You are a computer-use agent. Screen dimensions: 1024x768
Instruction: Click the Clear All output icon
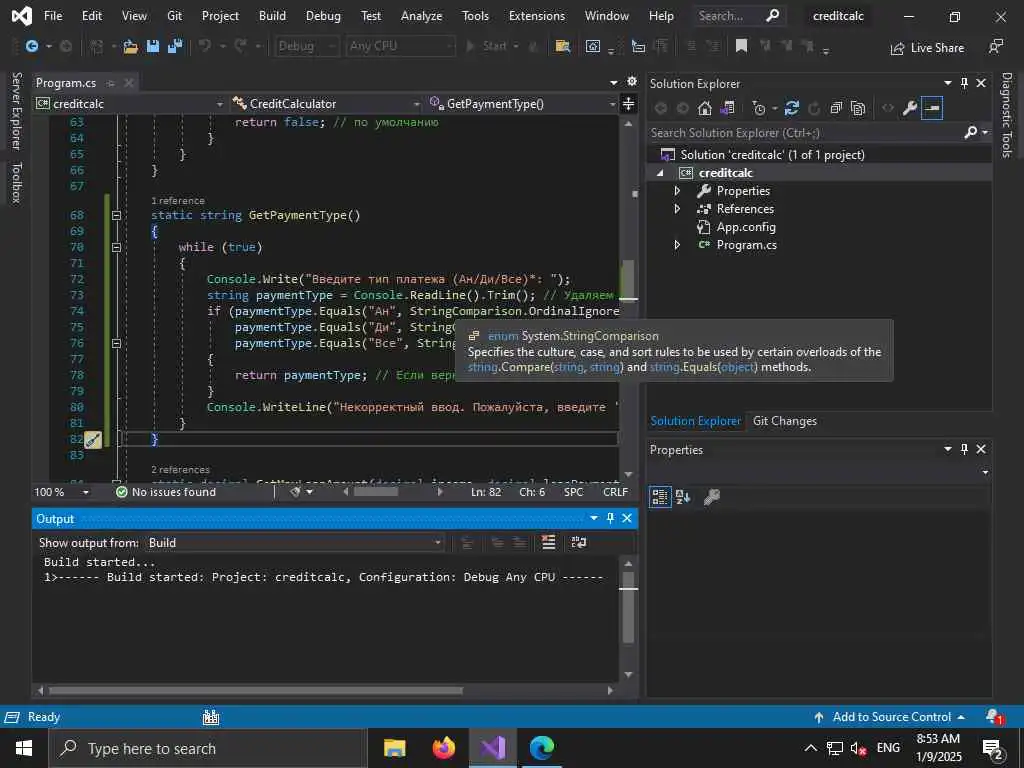pos(549,542)
